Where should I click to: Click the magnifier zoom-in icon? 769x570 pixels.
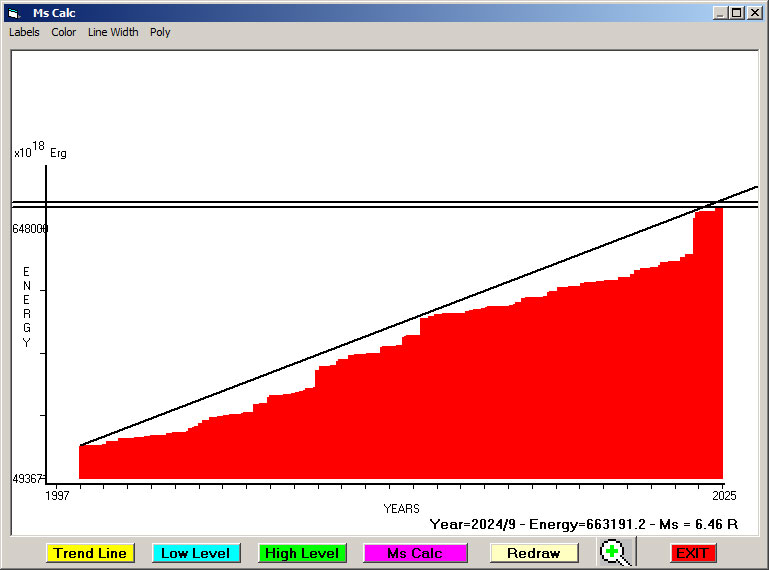[x=616, y=552]
